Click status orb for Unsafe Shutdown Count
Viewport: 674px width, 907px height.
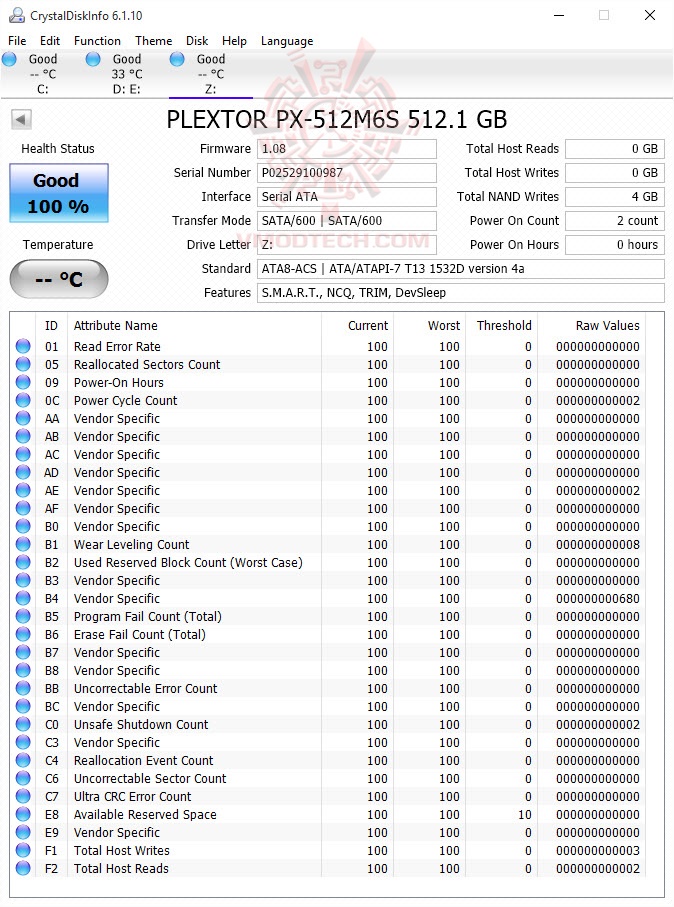pyautogui.click(x=23, y=724)
